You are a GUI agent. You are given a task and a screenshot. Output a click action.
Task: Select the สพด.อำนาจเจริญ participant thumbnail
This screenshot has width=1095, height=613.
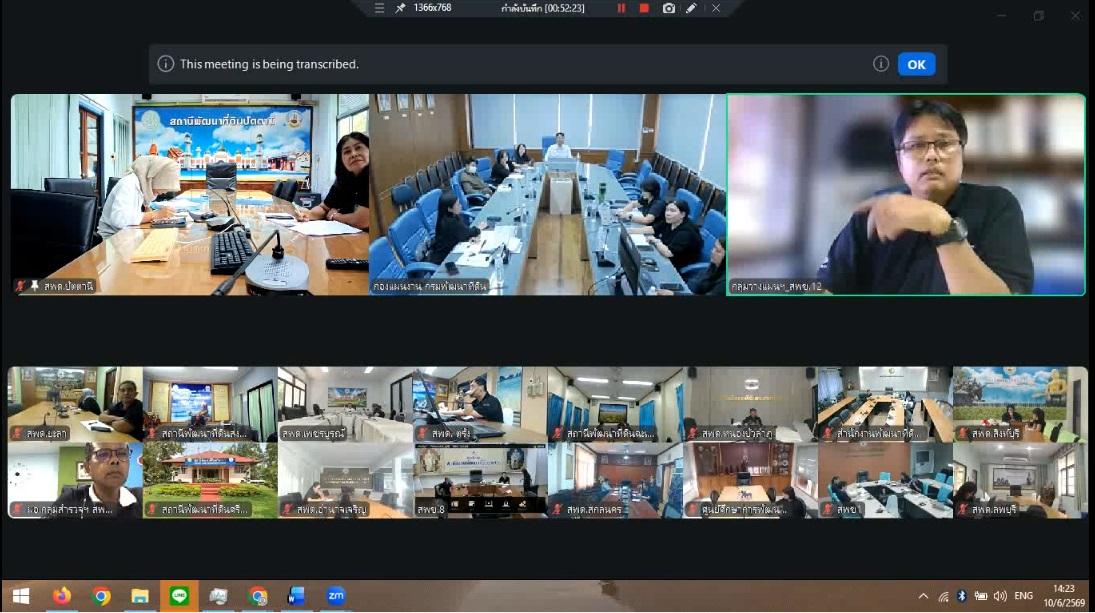(345, 480)
